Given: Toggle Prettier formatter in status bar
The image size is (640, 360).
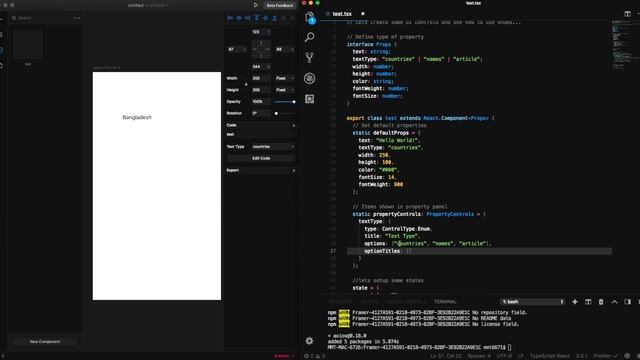Looking at the screenshot, I should coord(606,356).
